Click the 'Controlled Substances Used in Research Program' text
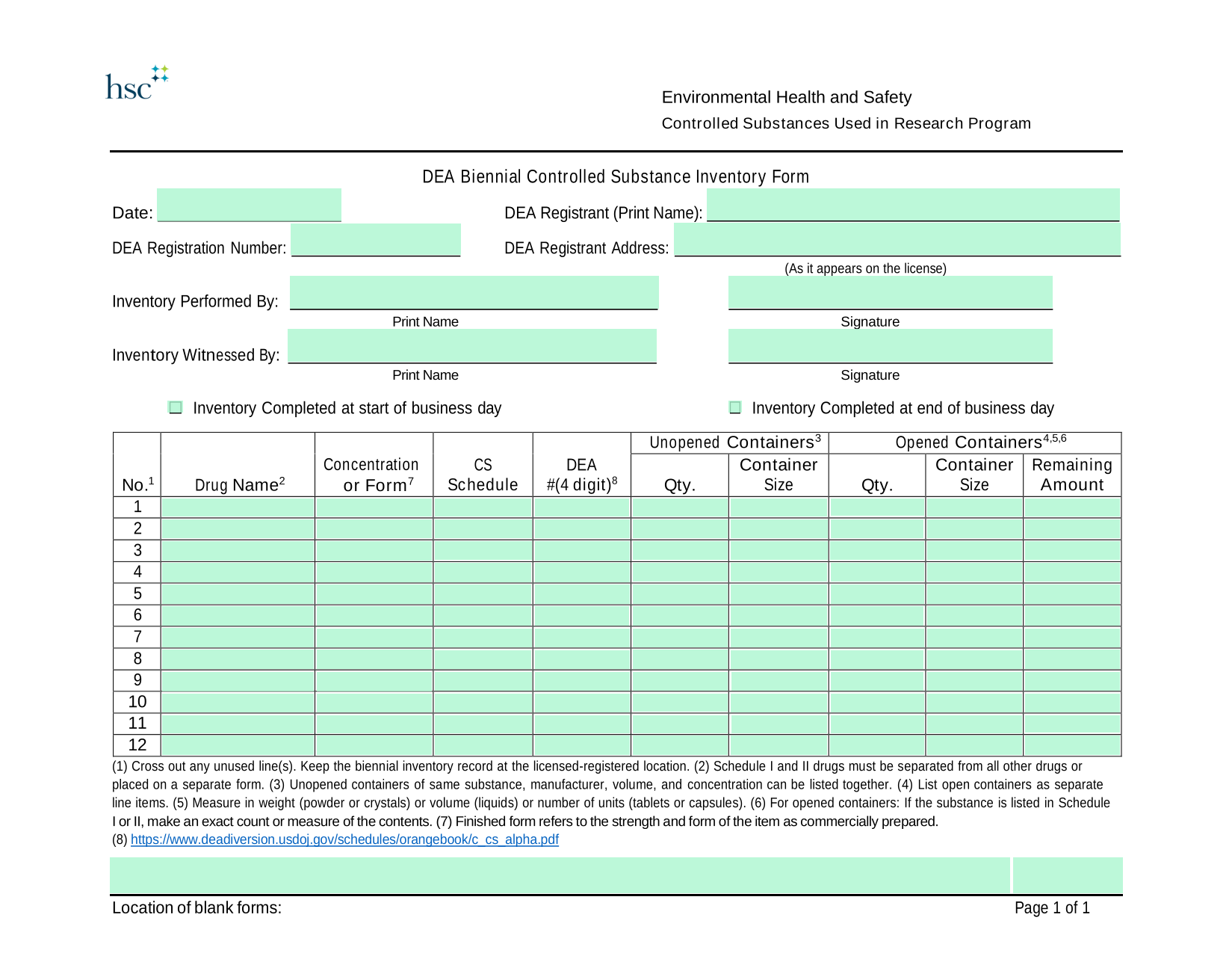Screen dimensions: 1232x953 click(x=846, y=123)
